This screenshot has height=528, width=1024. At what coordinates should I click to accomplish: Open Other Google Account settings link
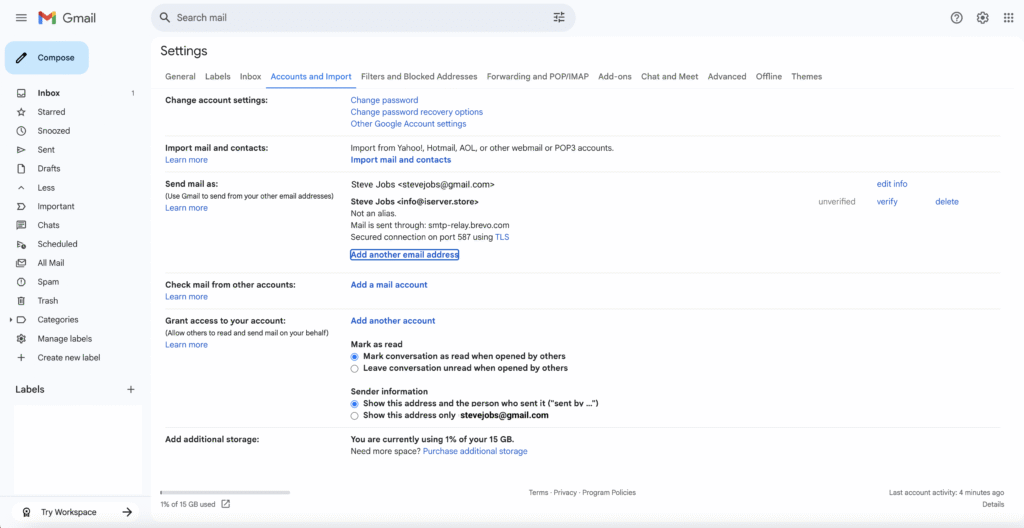pos(408,124)
